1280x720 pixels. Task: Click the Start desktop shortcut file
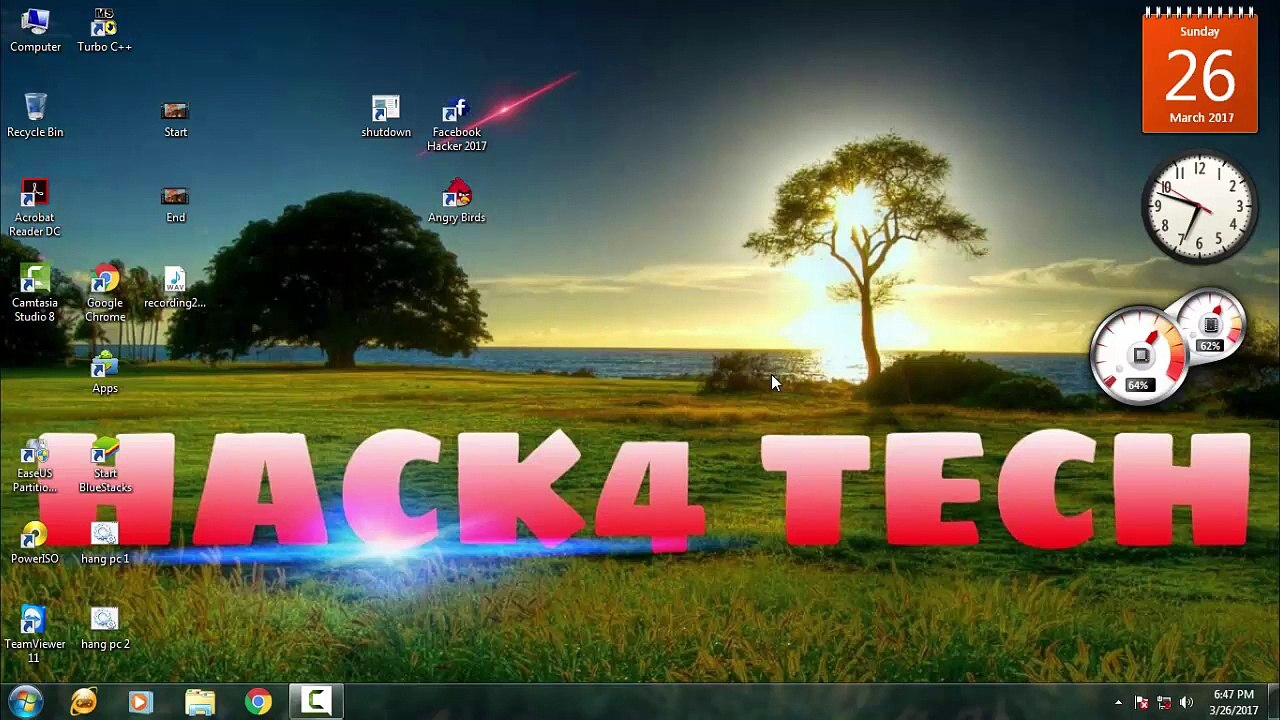pyautogui.click(x=175, y=117)
